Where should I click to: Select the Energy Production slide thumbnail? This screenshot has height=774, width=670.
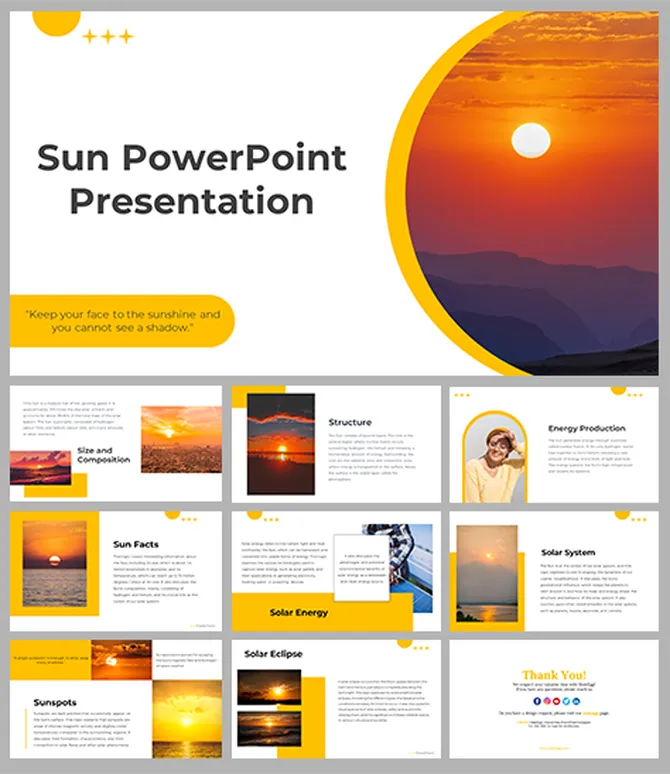click(x=554, y=443)
